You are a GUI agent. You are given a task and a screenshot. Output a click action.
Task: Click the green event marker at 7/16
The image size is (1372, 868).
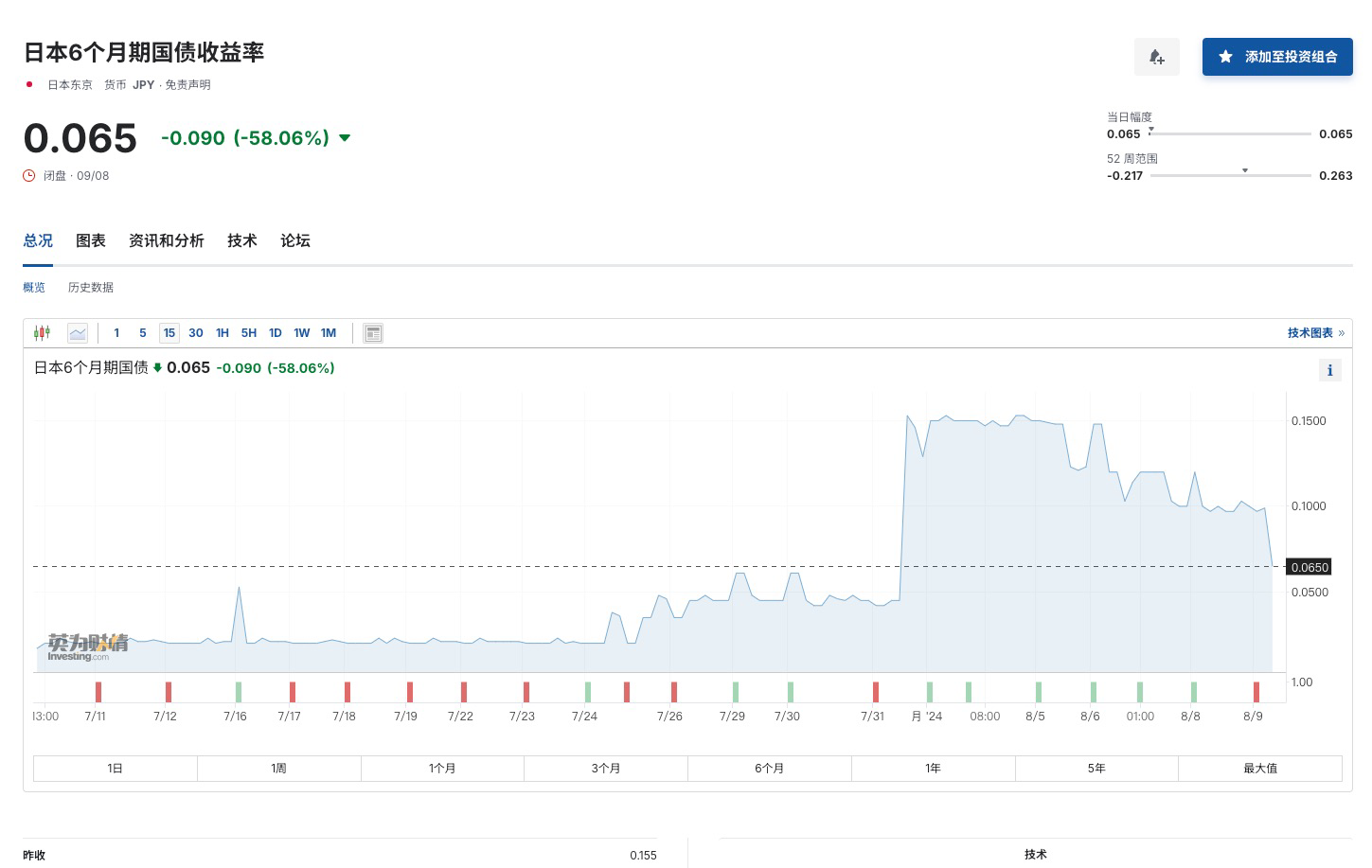click(239, 692)
